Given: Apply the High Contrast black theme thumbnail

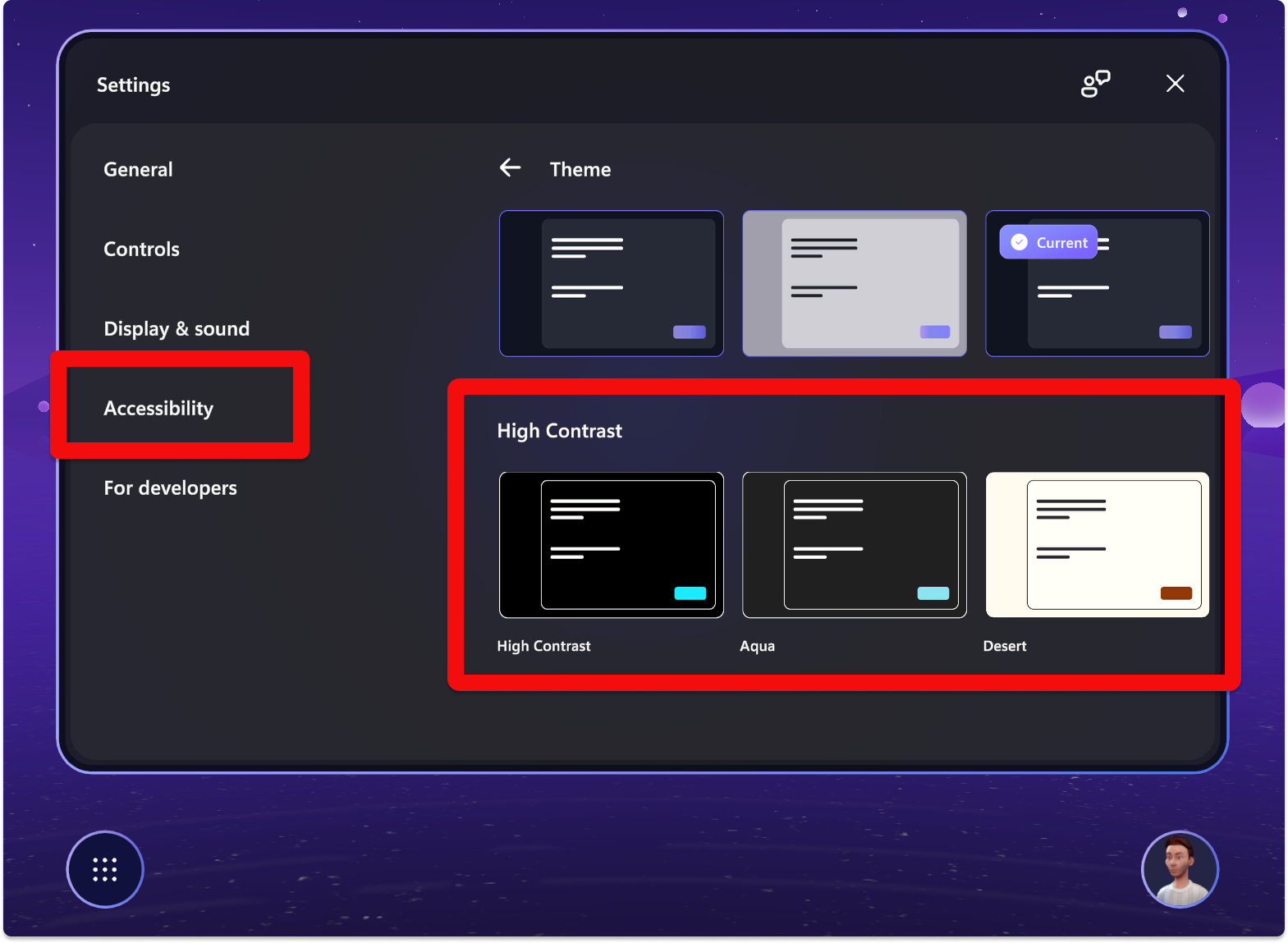Looking at the screenshot, I should pyautogui.click(x=612, y=545).
